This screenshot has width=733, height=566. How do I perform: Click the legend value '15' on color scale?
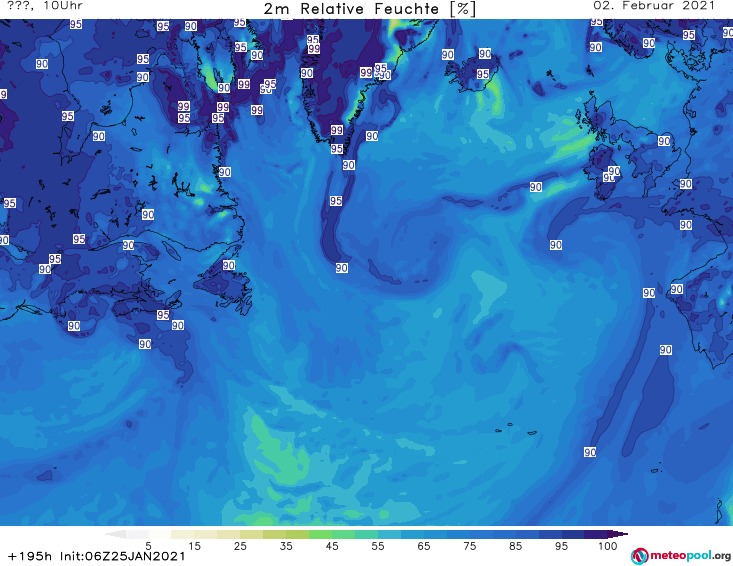tap(194, 545)
